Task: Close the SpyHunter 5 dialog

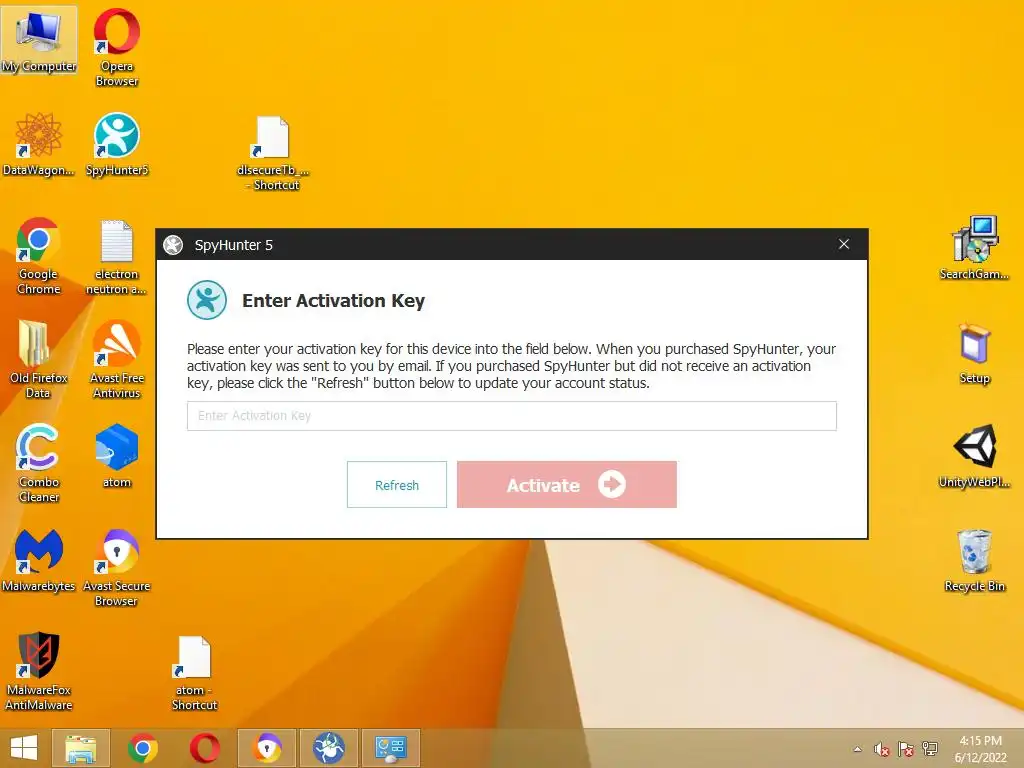Action: click(x=844, y=244)
